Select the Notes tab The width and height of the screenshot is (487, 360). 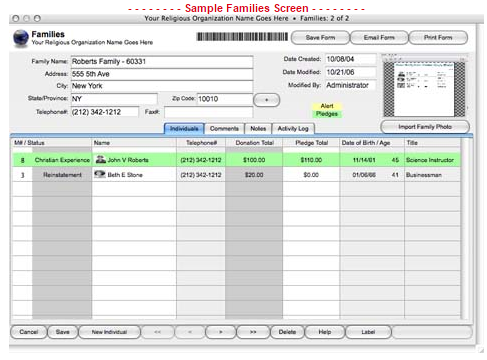[x=258, y=129]
